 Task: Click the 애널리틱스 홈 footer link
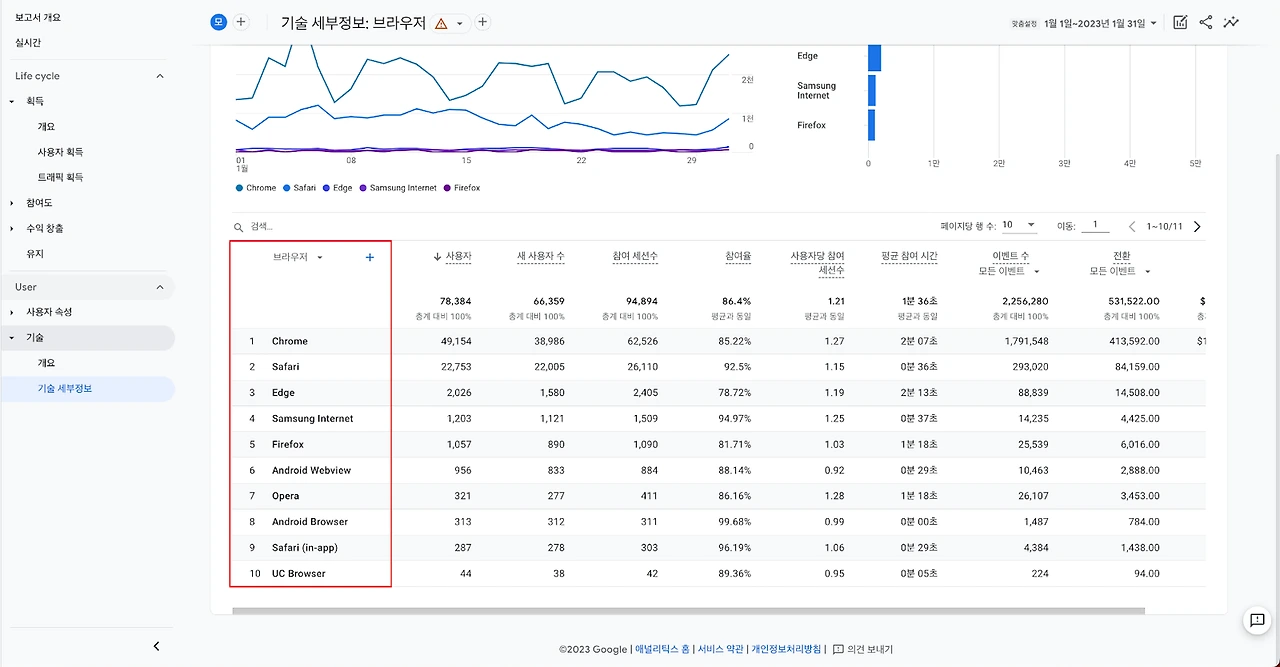(662, 649)
